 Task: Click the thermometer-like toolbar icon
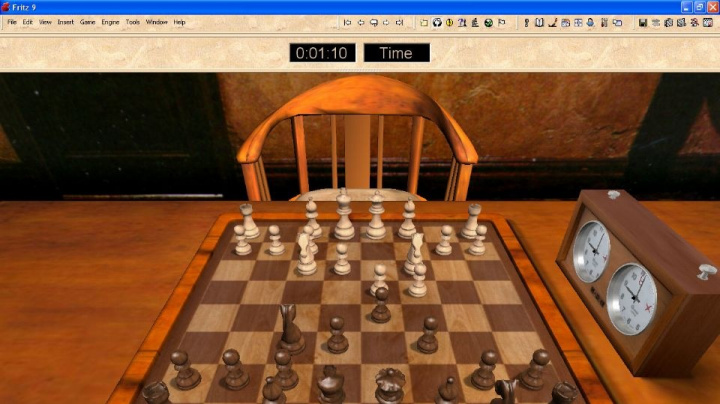click(x=604, y=22)
